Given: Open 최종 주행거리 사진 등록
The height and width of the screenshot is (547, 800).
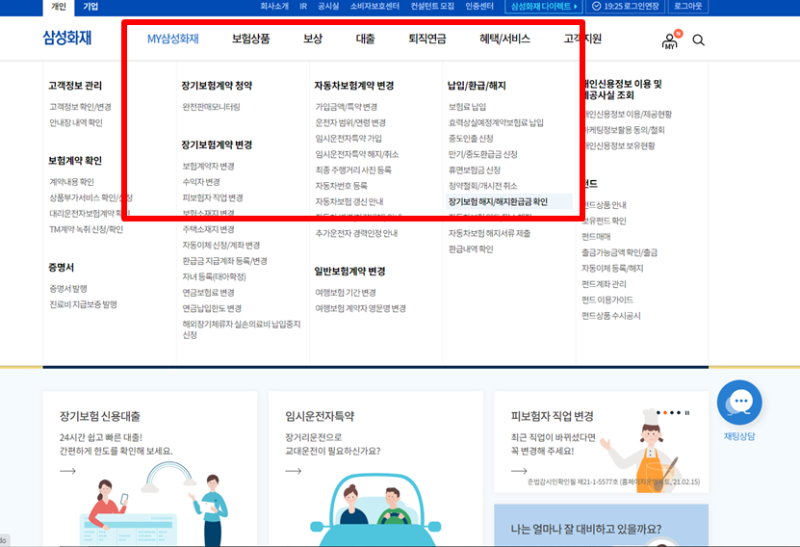Looking at the screenshot, I should tap(353, 170).
